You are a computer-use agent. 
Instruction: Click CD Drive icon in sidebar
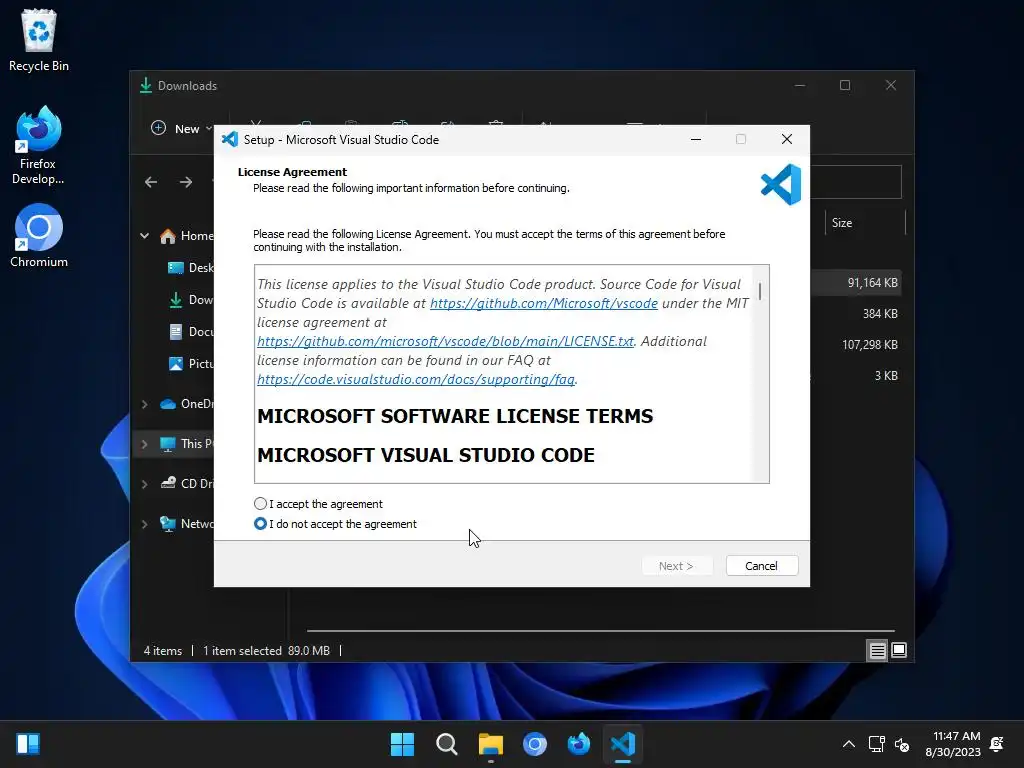click(168, 483)
